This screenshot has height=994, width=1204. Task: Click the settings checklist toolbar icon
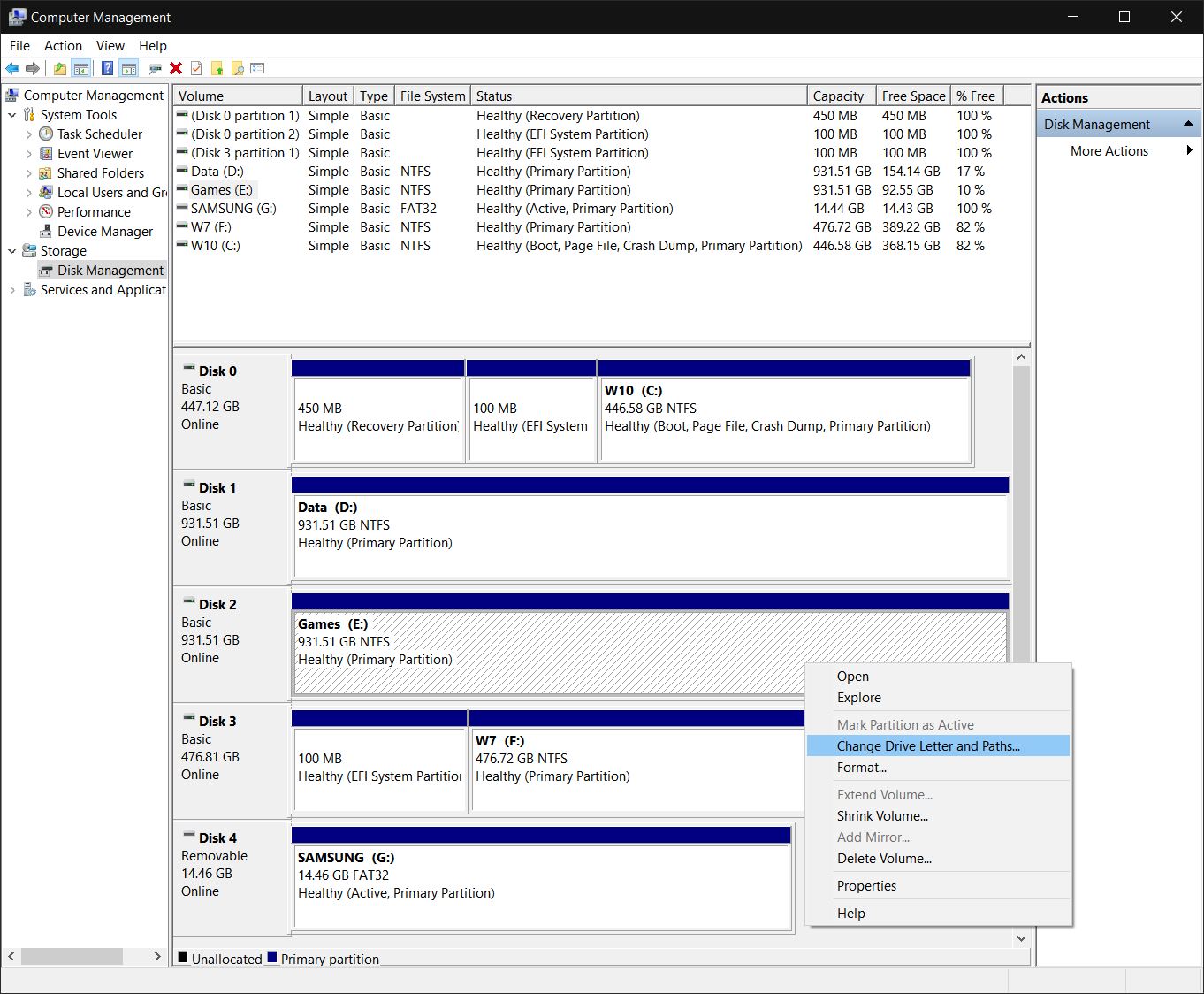257,68
